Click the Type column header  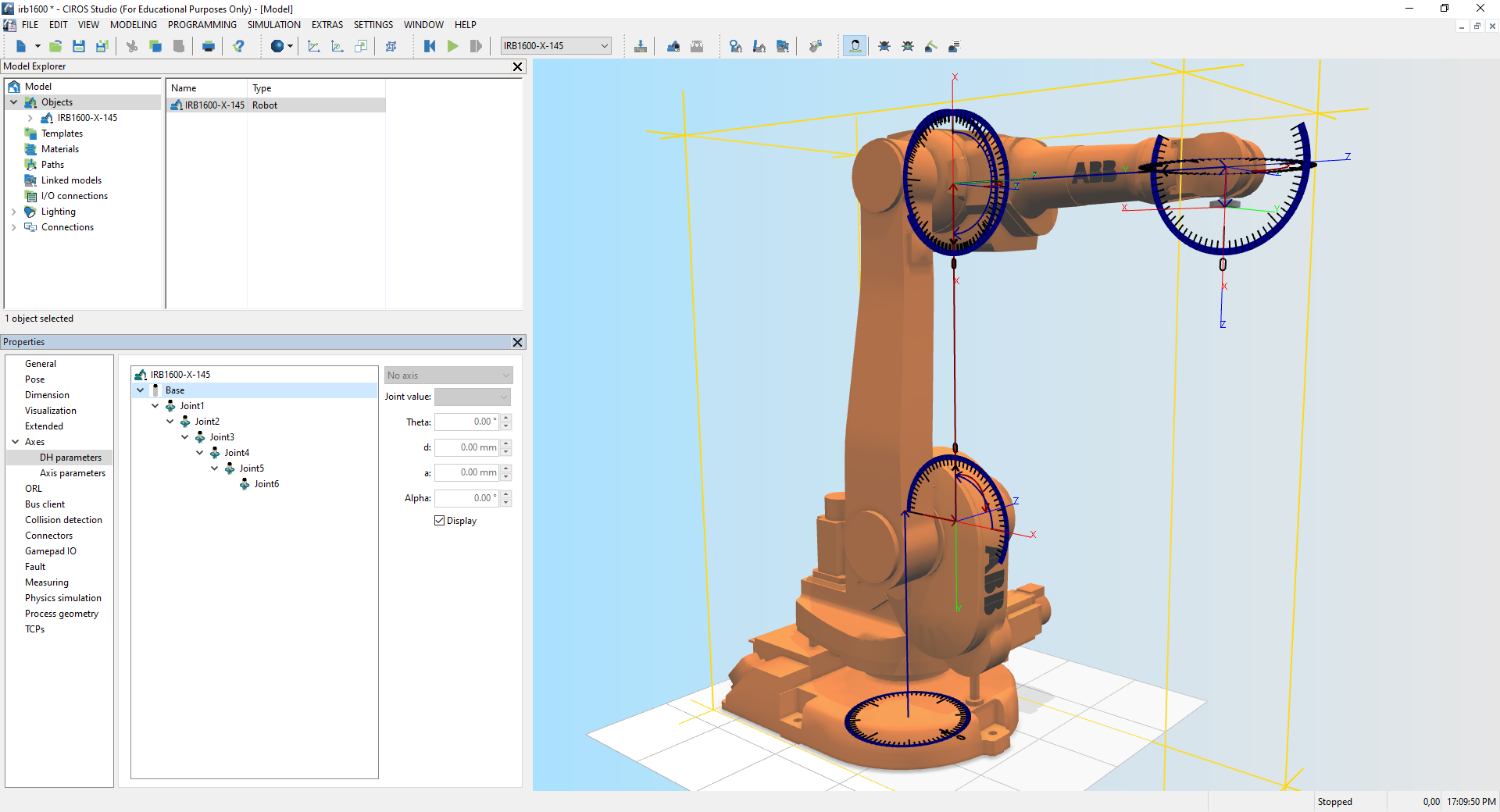point(262,88)
